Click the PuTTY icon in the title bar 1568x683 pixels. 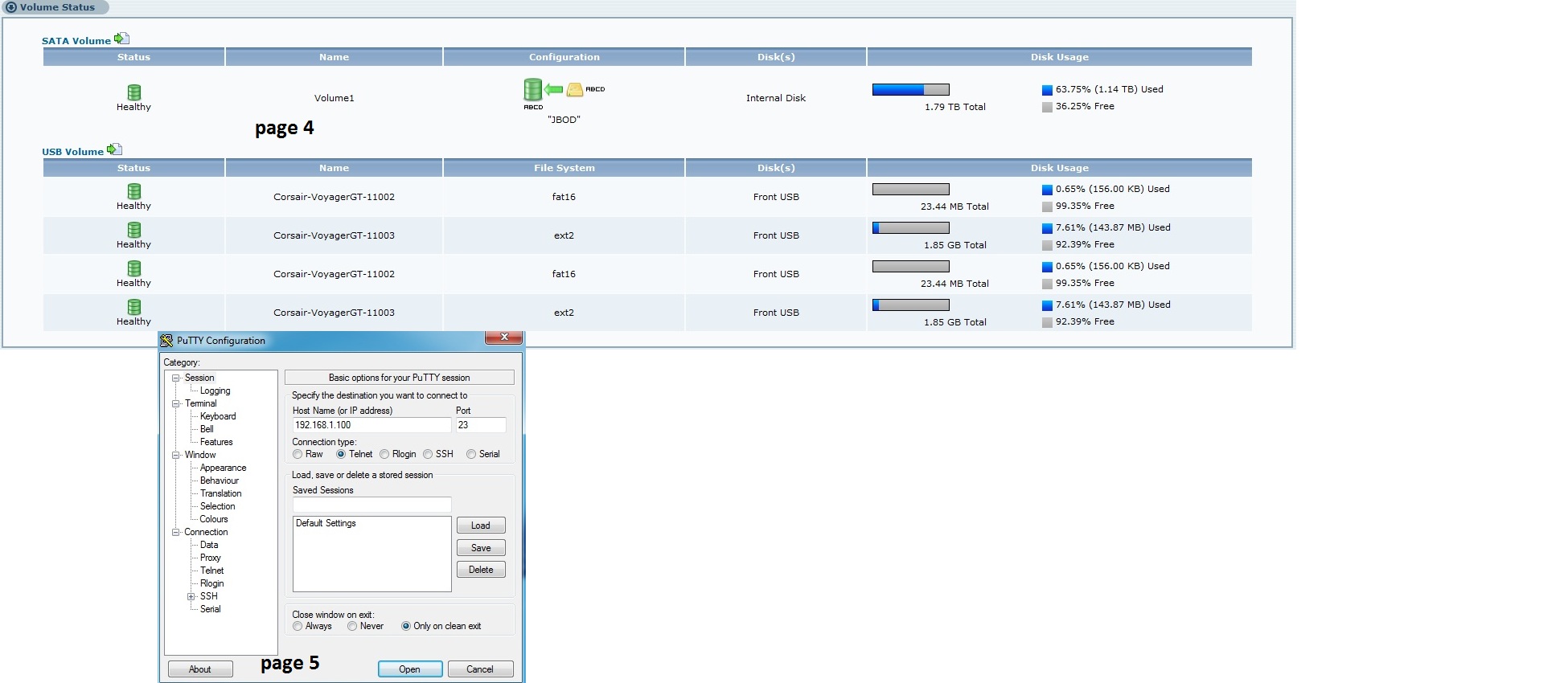[166, 341]
